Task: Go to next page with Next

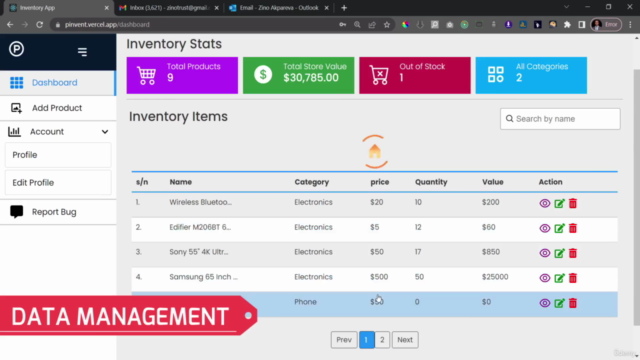Action: point(405,340)
